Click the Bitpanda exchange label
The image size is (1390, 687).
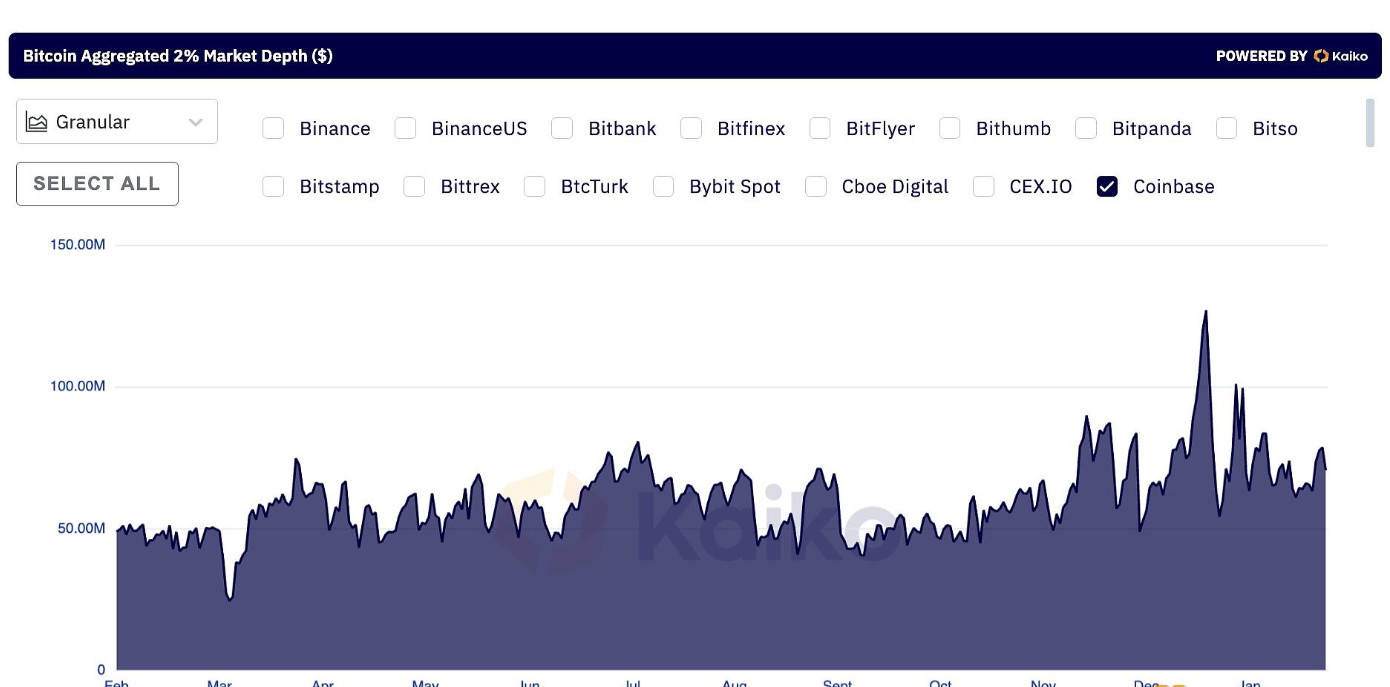[1151, 128]
